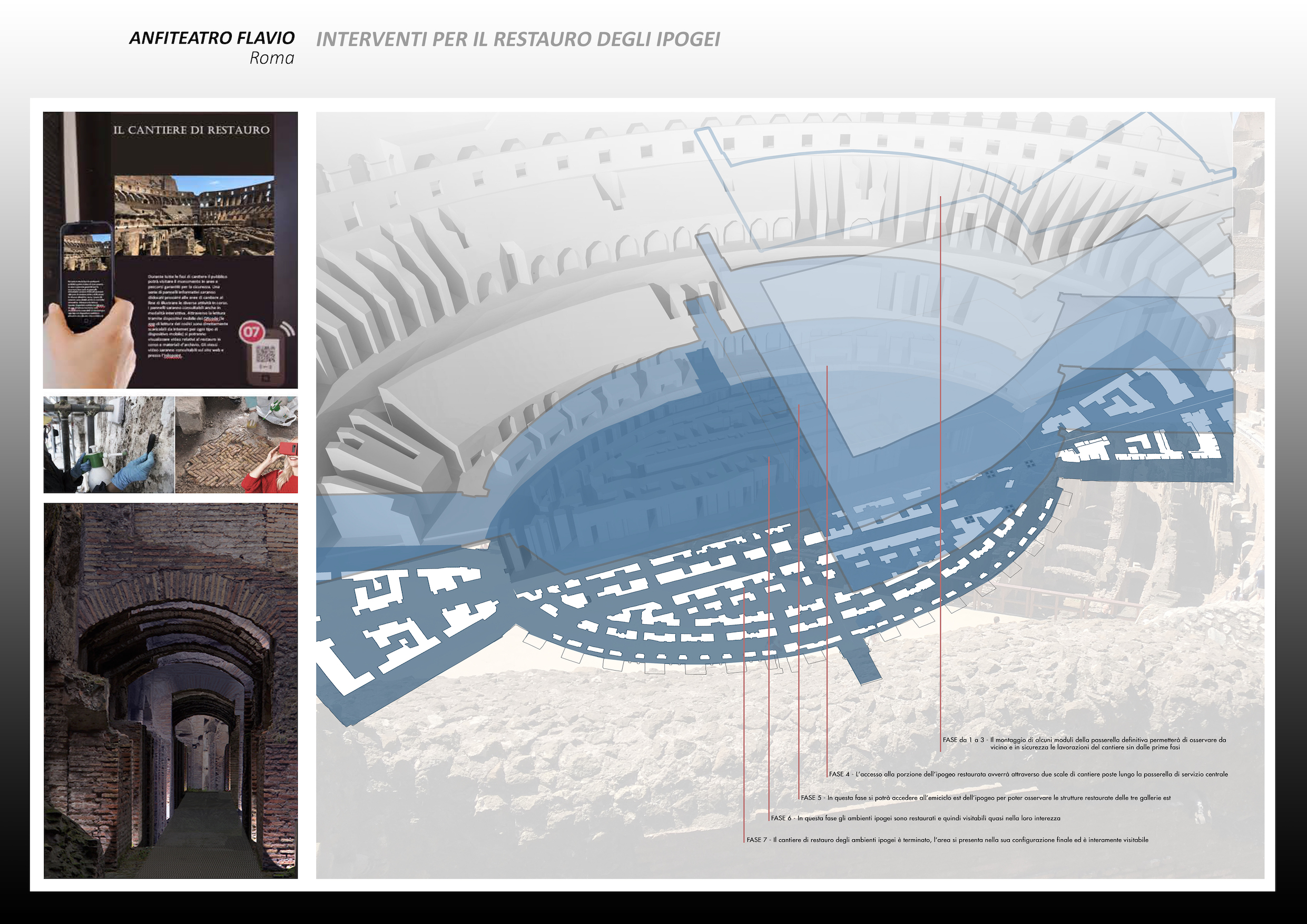The height and width of the screenshot is (924, 1307).
Task: Click the Roma subtitle text
Action: (x=271, y=58)
